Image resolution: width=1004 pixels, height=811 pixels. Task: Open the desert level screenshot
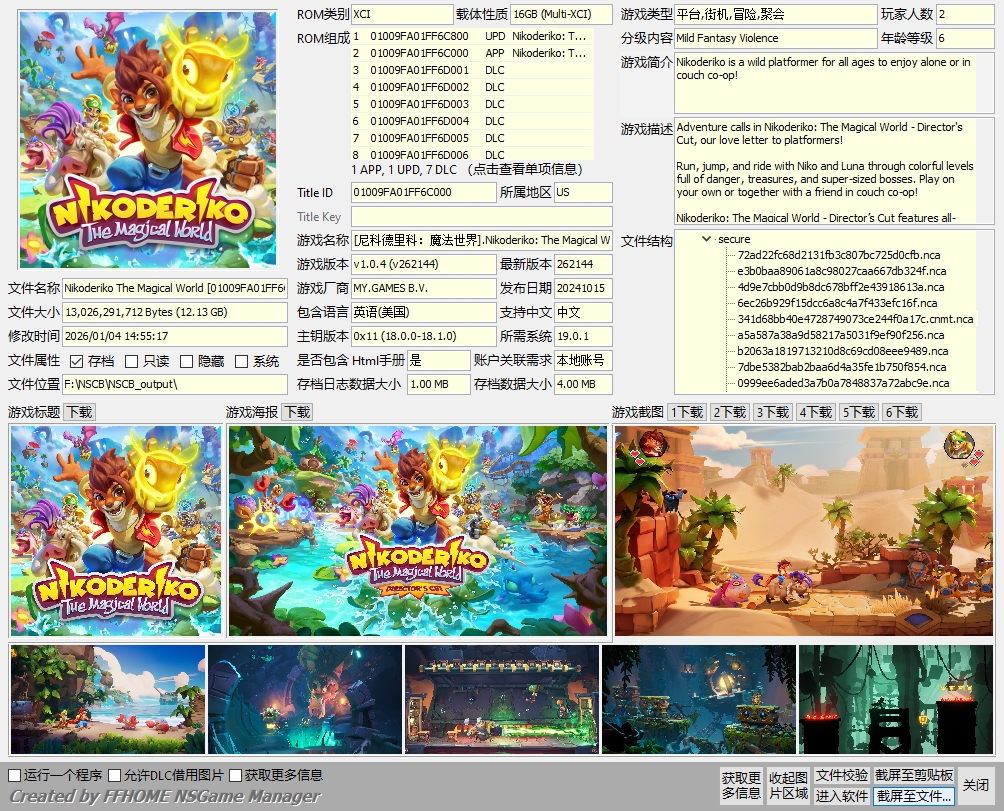(804, 531)
